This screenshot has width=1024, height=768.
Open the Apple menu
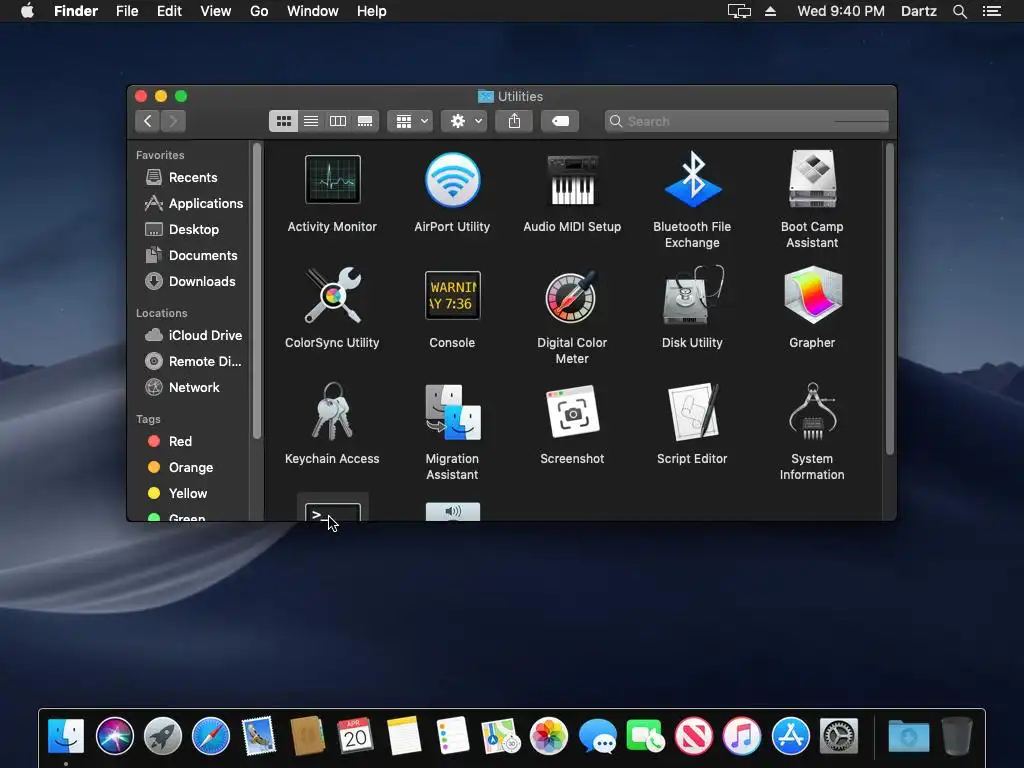click(27, 11)
